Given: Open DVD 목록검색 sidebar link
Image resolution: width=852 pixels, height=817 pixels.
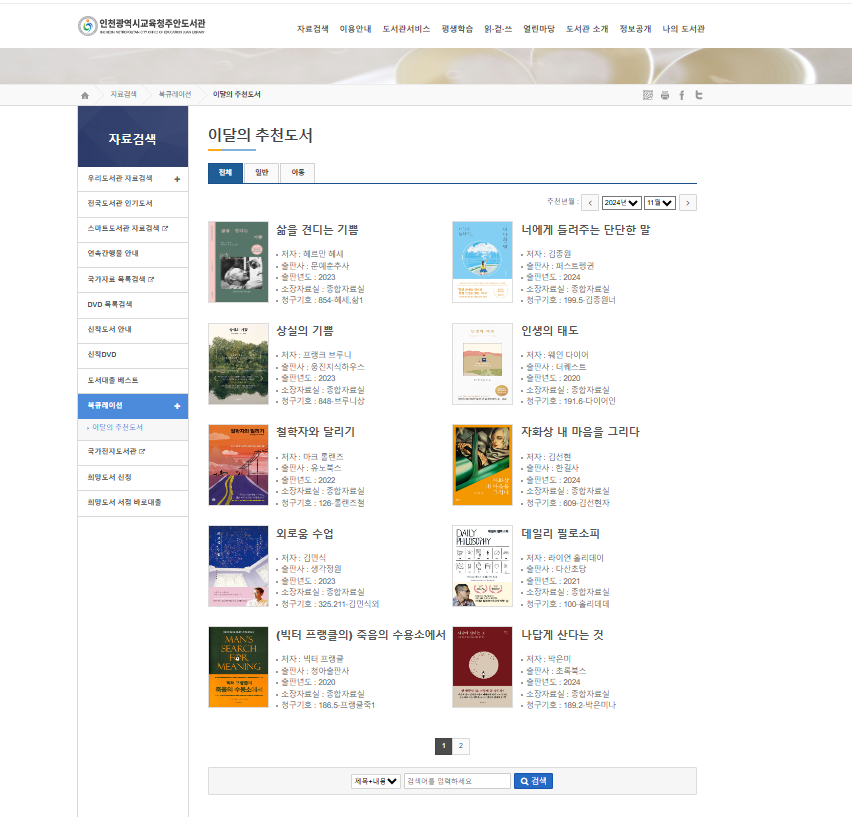Looking at the screenshot, I should click(133, 305).
